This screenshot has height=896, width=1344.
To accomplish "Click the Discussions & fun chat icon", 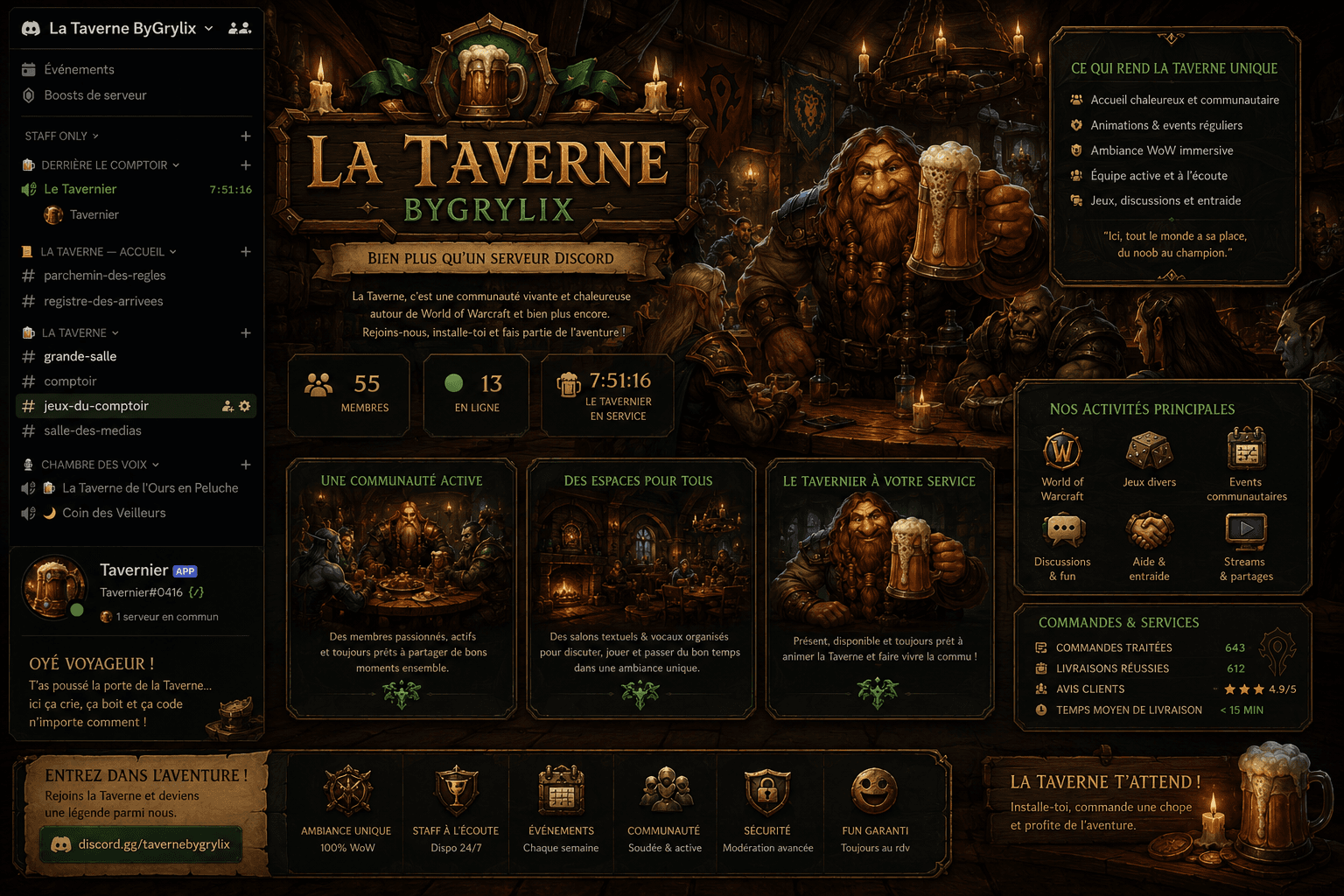I will click(1063, 530).
